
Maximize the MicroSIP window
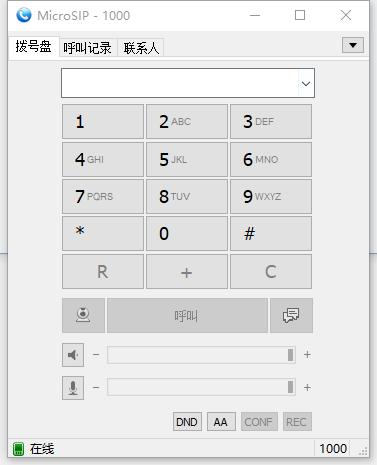pyautogui.click(x=300, y=15)
